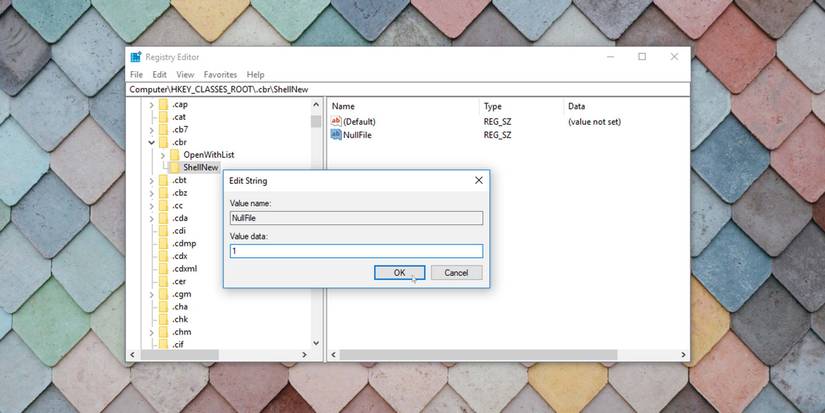Click the tree pane vertical scrollbar thumb

point(316,122)
